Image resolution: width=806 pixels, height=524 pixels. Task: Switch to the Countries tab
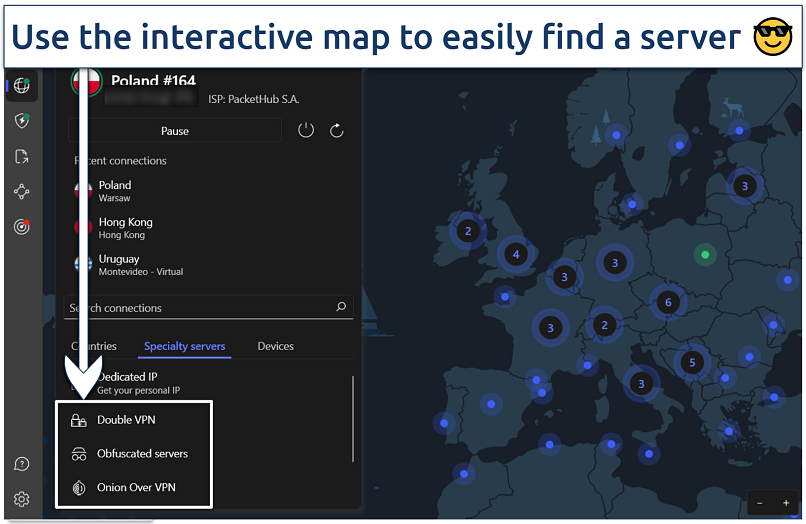(x=94, y=346)
